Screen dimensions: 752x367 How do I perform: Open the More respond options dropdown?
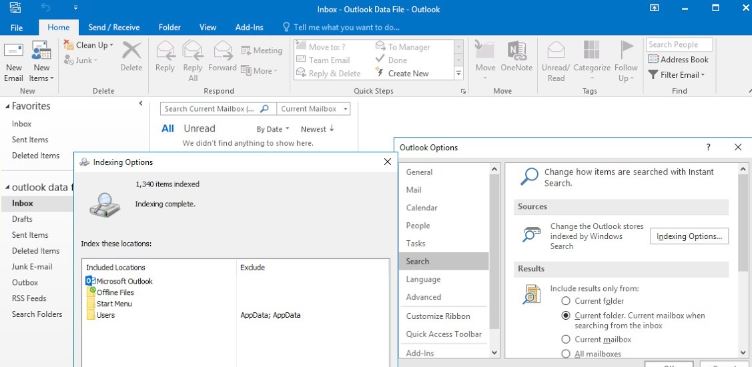click(259, 71)
